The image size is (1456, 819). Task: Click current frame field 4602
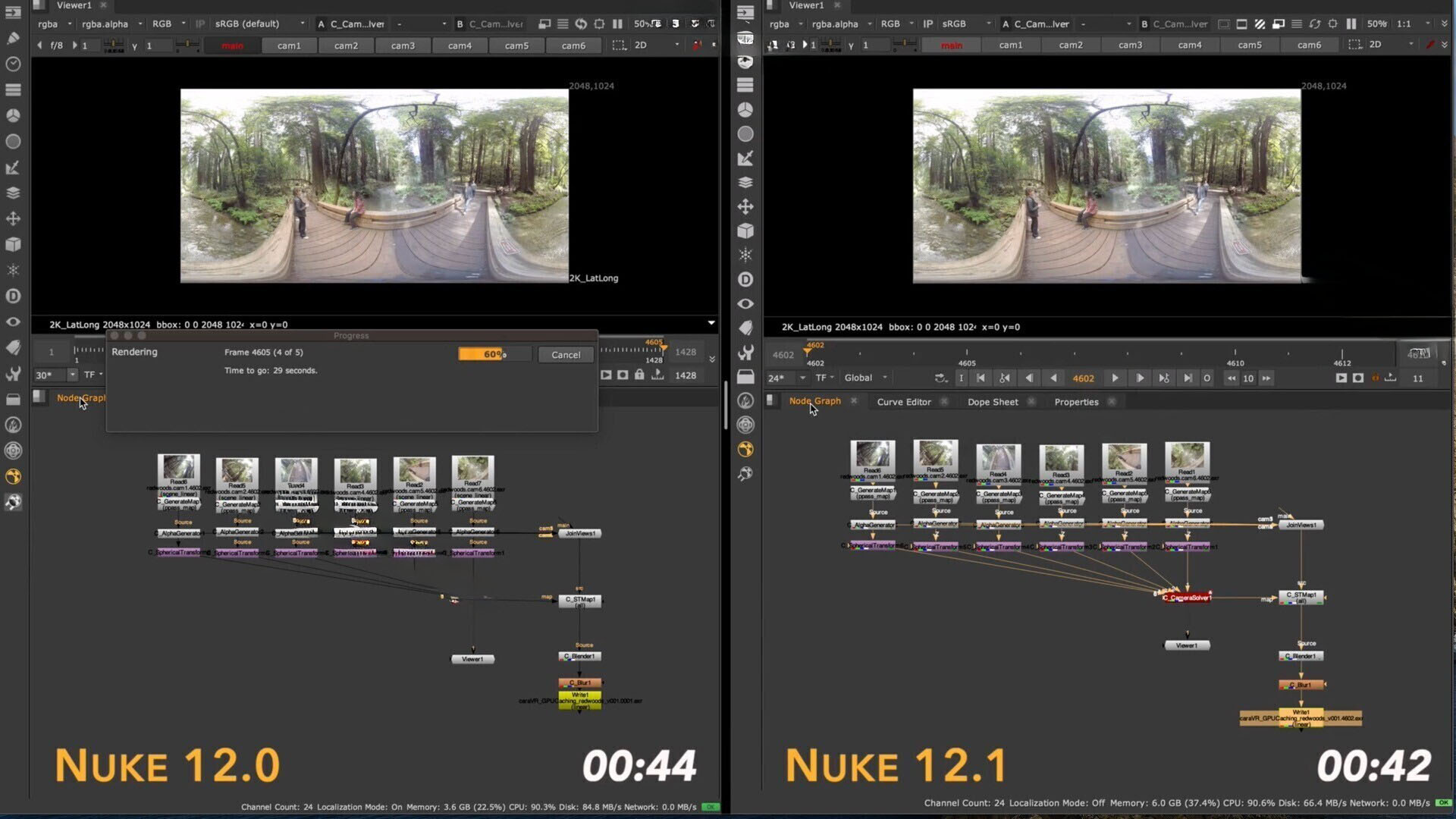1083,378
